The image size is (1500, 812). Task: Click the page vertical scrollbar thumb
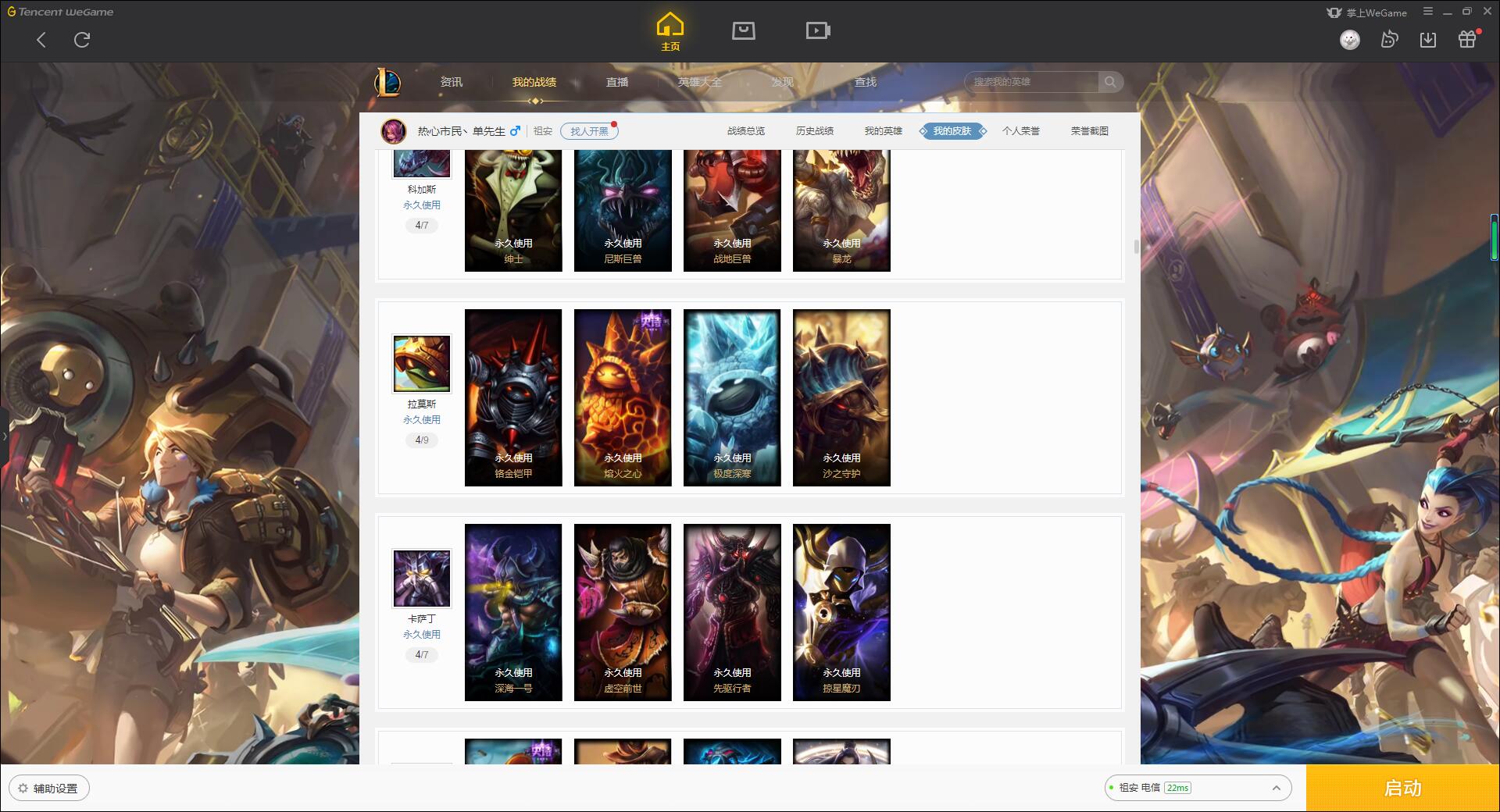tap(1136, 247)
